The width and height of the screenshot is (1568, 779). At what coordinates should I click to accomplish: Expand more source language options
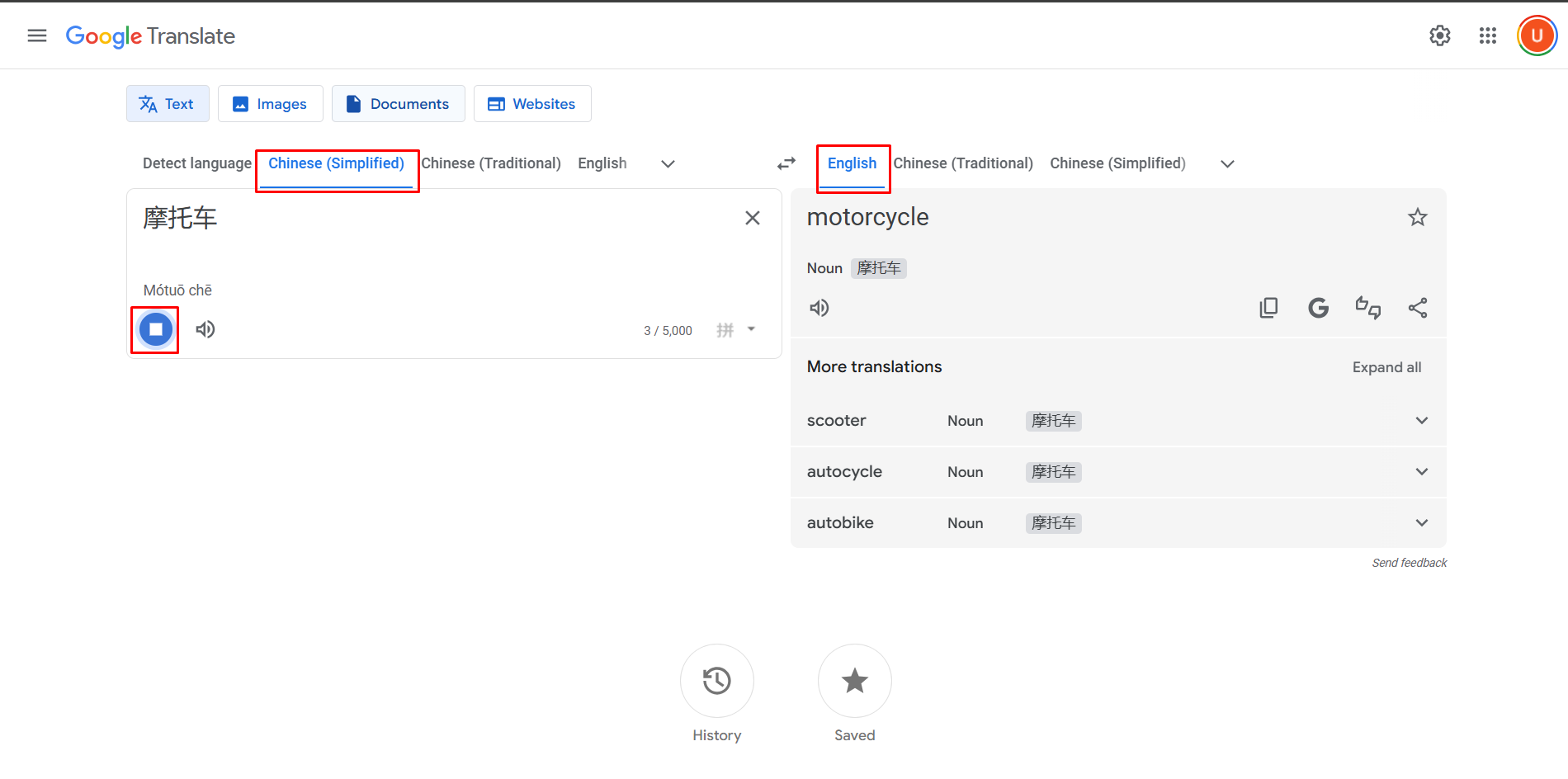tap(667, 163)
